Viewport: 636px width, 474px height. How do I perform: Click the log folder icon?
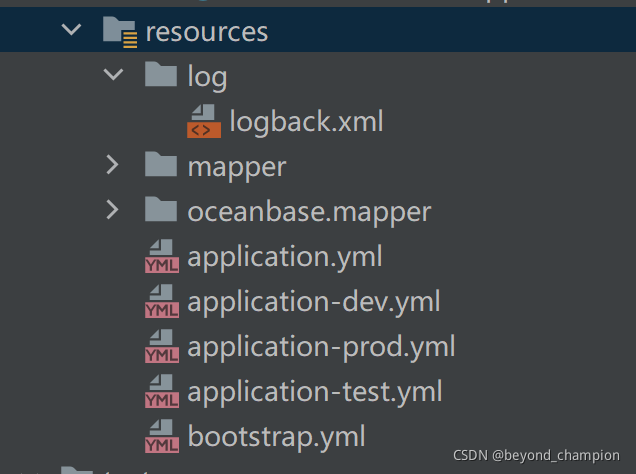161,74
